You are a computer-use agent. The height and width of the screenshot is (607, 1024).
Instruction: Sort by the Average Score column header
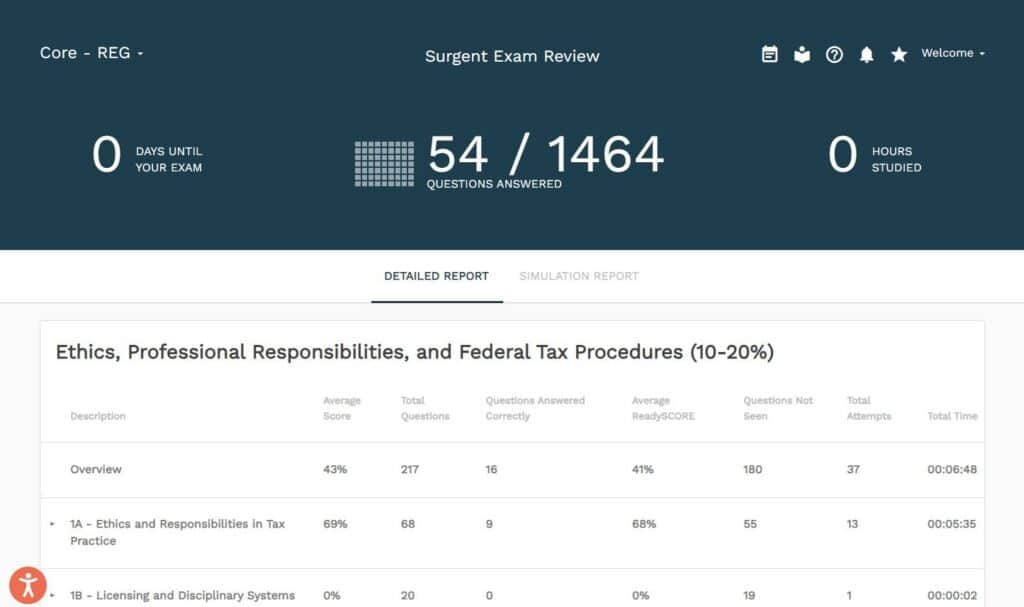(342, 408)
